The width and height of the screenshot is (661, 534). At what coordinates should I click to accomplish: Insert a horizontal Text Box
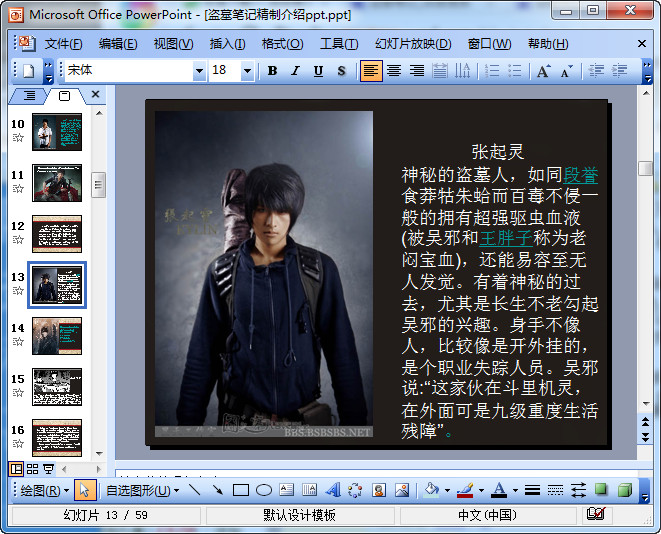pyautogui.click(x=287, y=490)
